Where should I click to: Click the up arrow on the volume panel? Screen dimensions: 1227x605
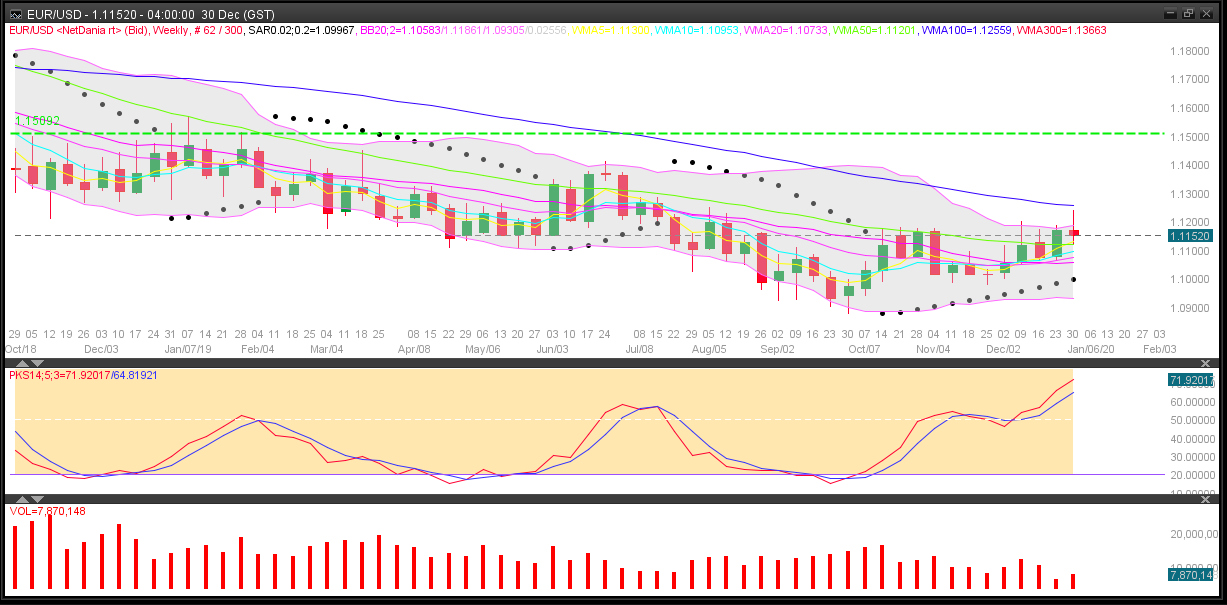pyautogui.click(x=22, y=498)
